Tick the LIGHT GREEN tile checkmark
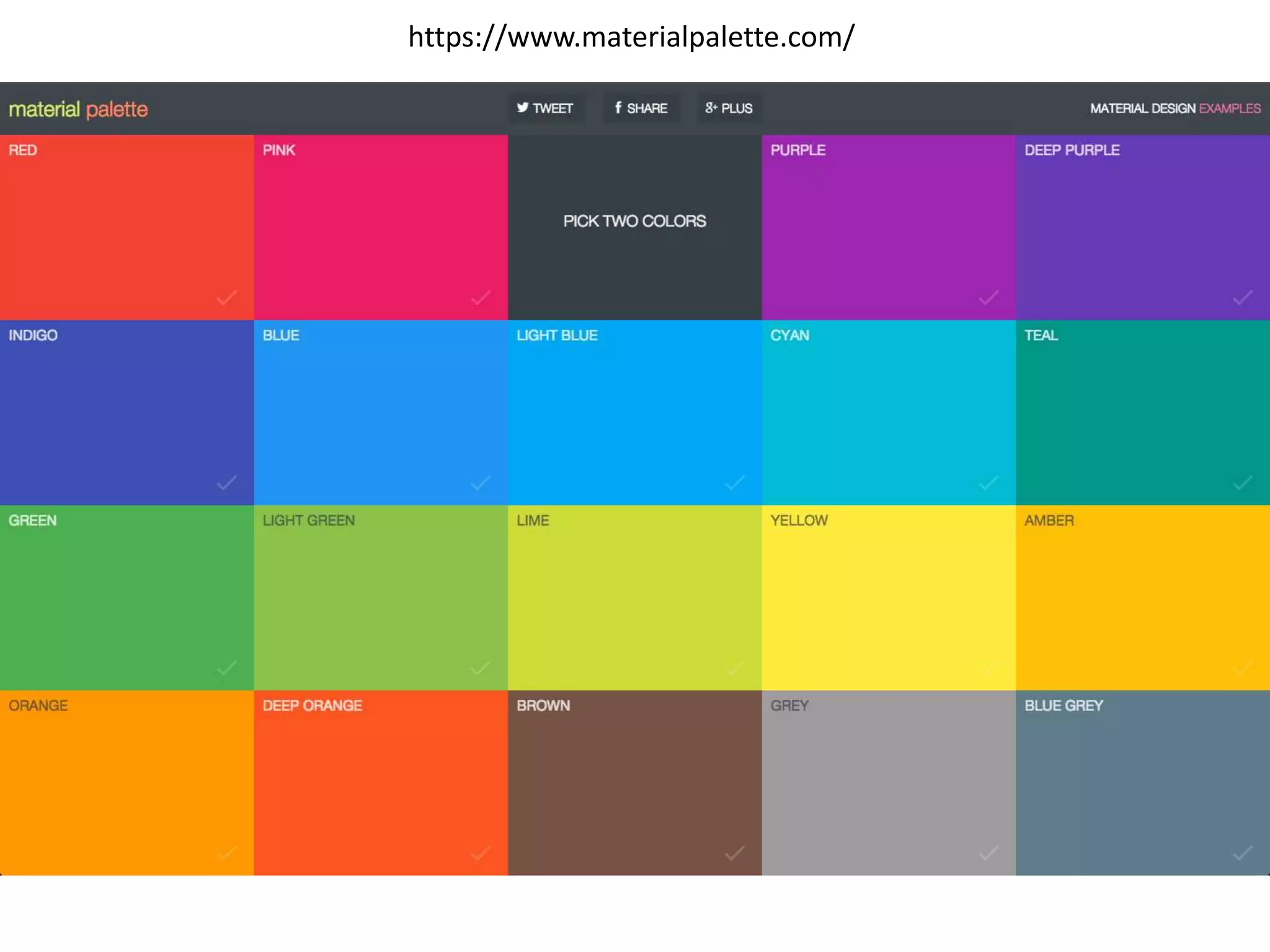Screen dimensions: 1270x952 (481, 668)
